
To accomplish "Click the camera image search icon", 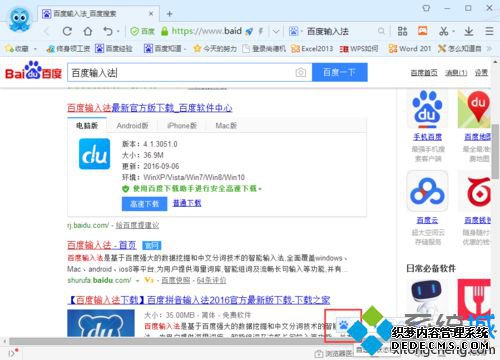I will pyautogui.click(x=301, y=72).
